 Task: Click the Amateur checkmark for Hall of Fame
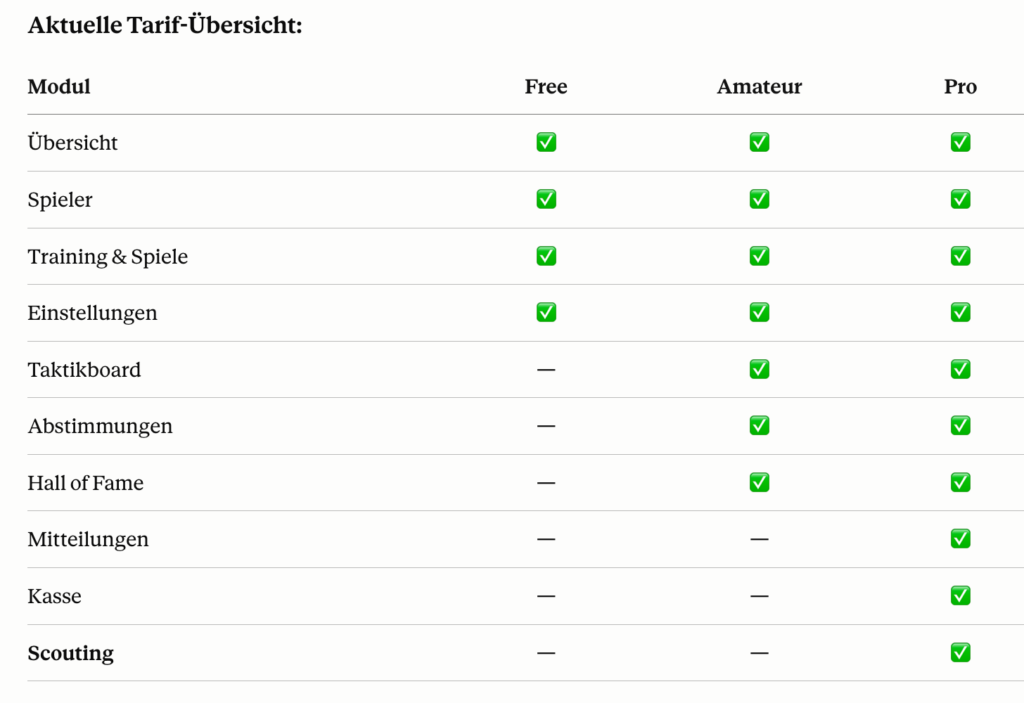click(x=759, y=482)
